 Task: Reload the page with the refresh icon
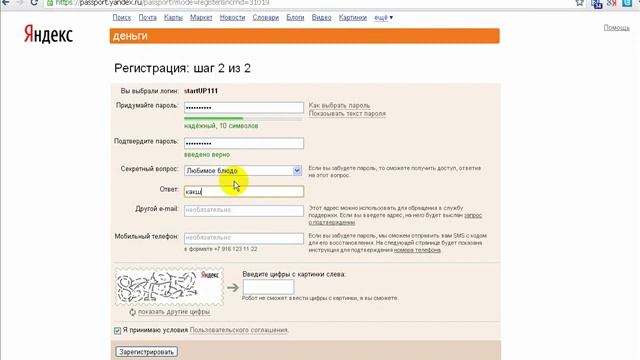(34, 2)
